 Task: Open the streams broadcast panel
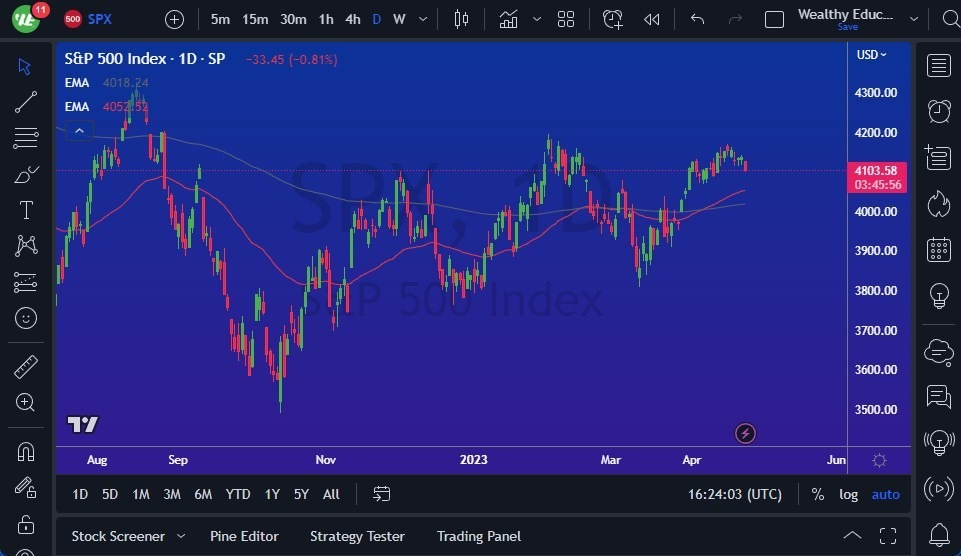(x=939, y=489)
